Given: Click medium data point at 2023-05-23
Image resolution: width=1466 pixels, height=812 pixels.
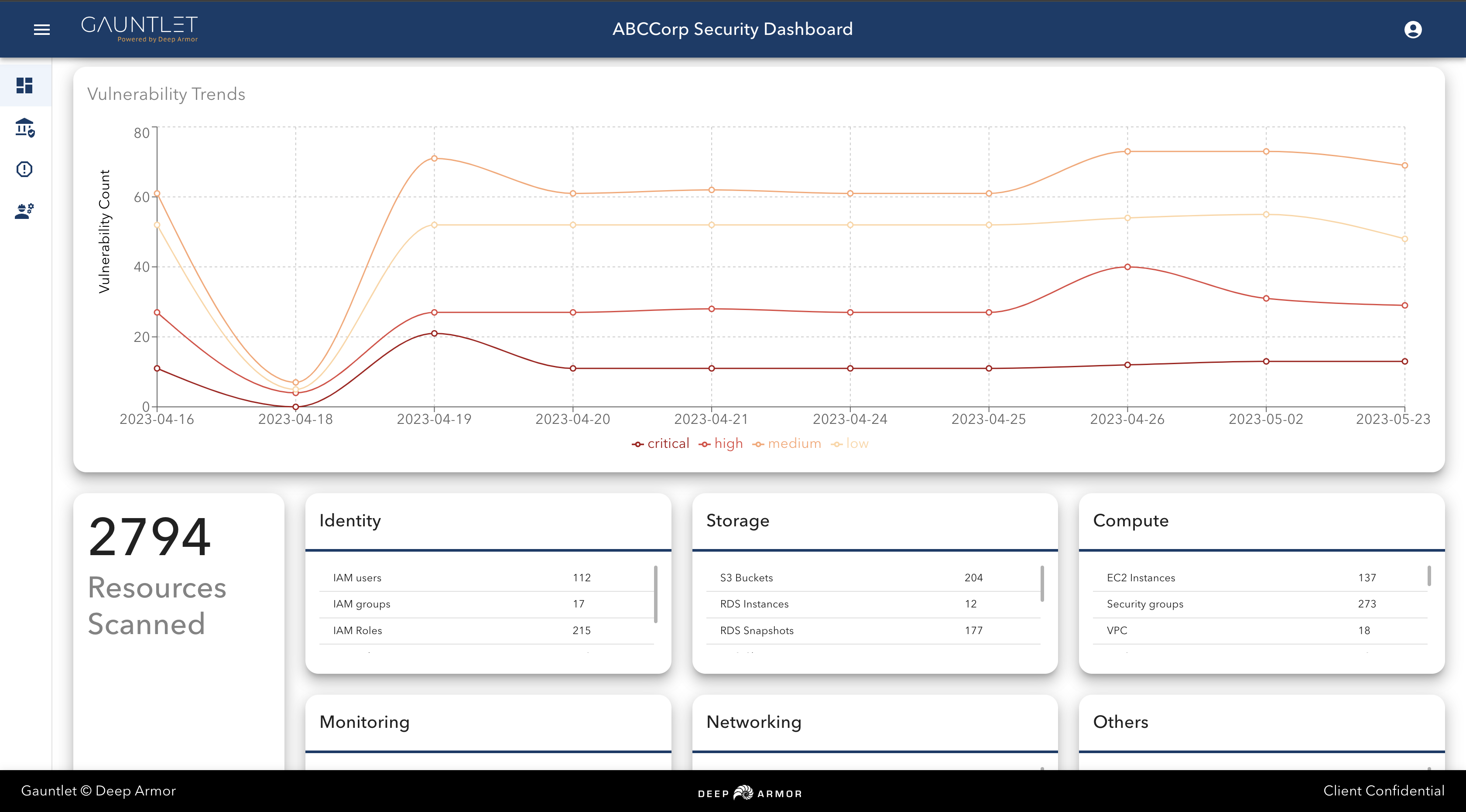Looking at the screenshot, I should pos(1404,165).
